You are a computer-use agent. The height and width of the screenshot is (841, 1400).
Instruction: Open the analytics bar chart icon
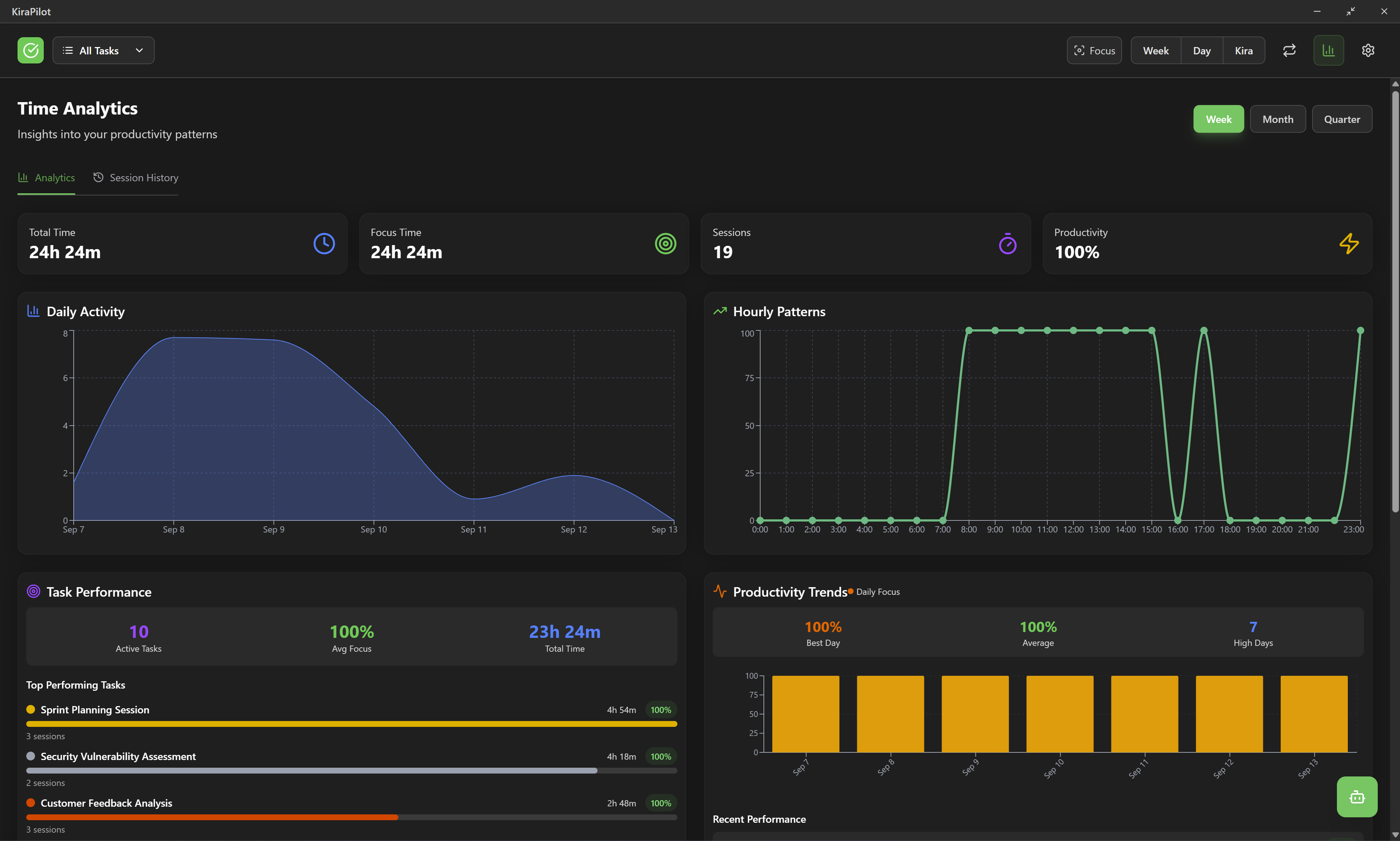coord(1328,50)
